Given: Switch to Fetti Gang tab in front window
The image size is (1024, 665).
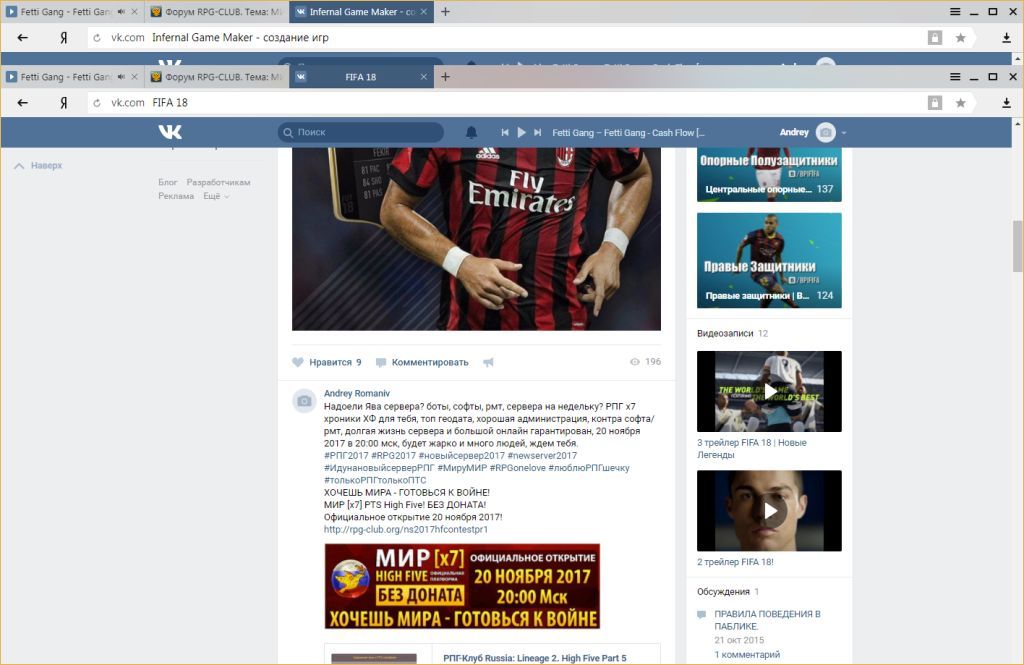Looking at the screenshot, I should (66, 76).
